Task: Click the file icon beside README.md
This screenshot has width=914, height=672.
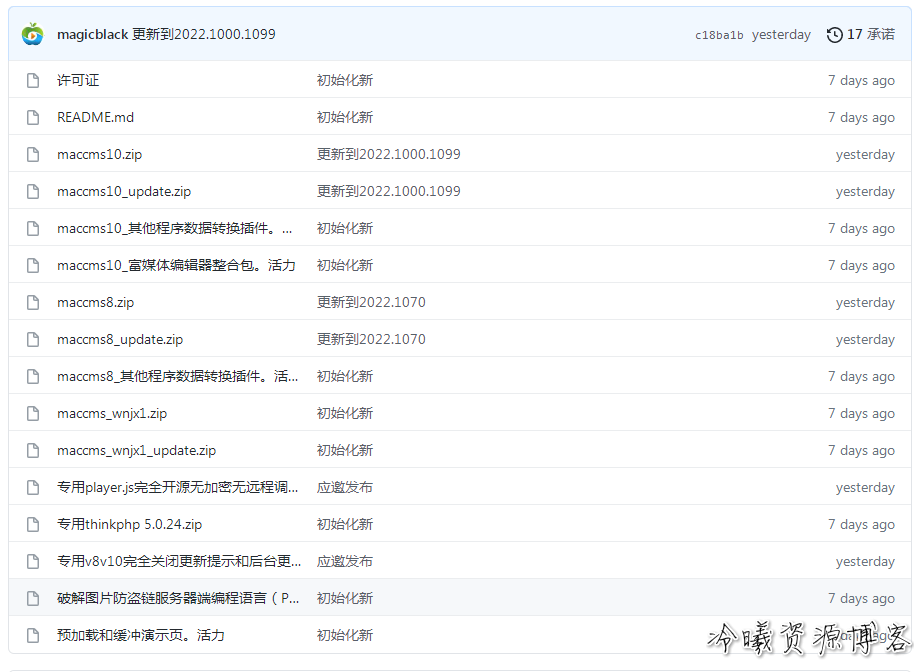Action: [33, 117]
